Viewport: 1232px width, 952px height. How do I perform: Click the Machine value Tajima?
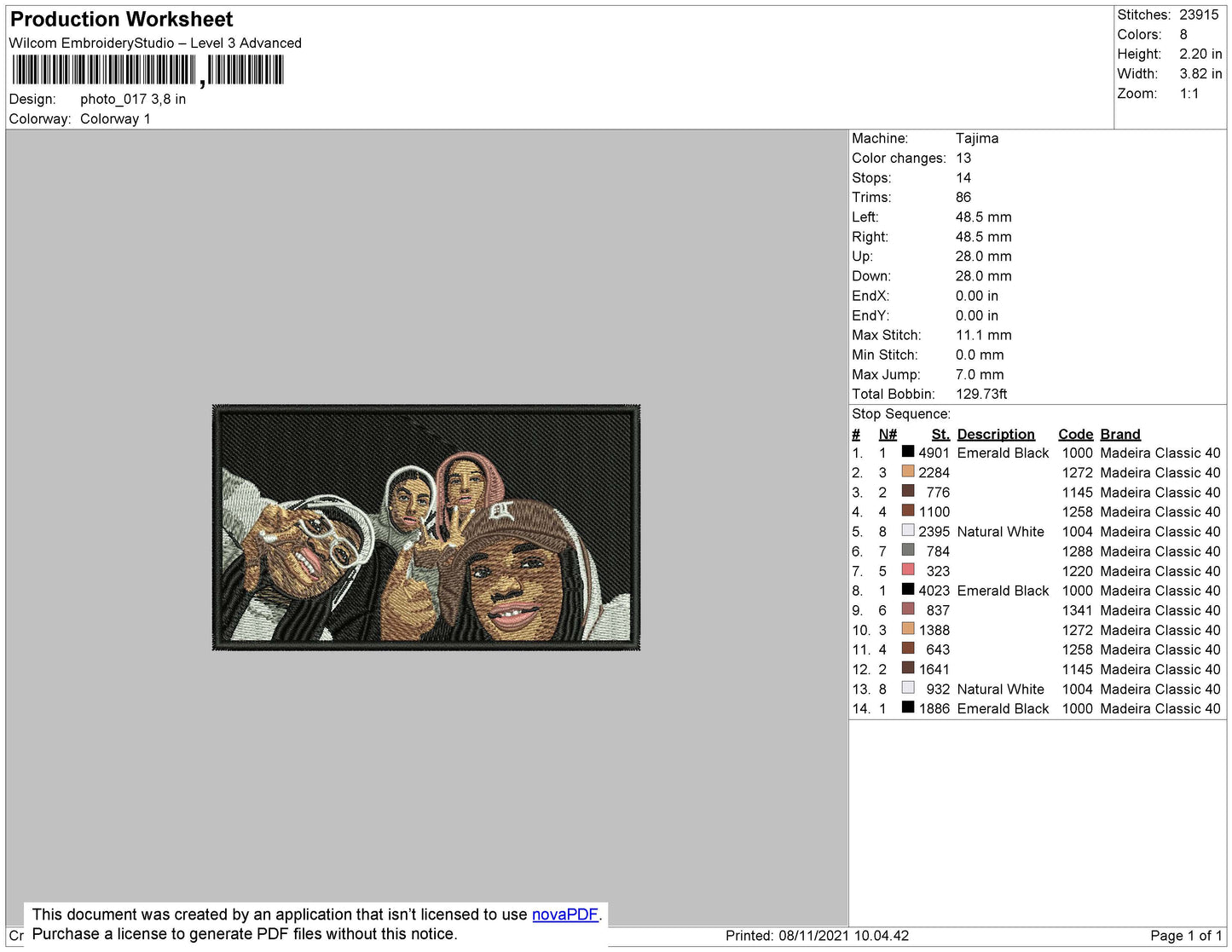977,138
